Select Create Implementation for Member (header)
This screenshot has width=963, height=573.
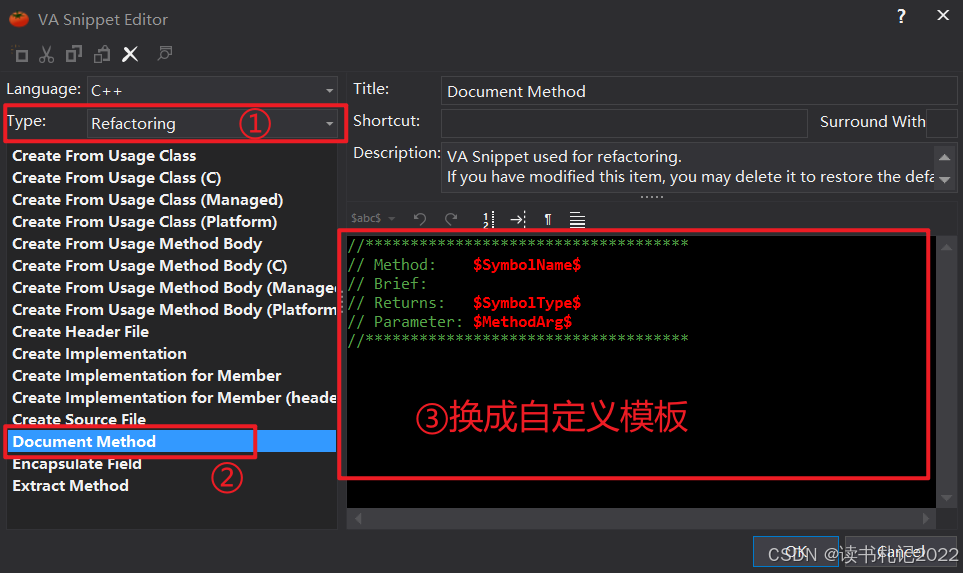coord(172,398)
